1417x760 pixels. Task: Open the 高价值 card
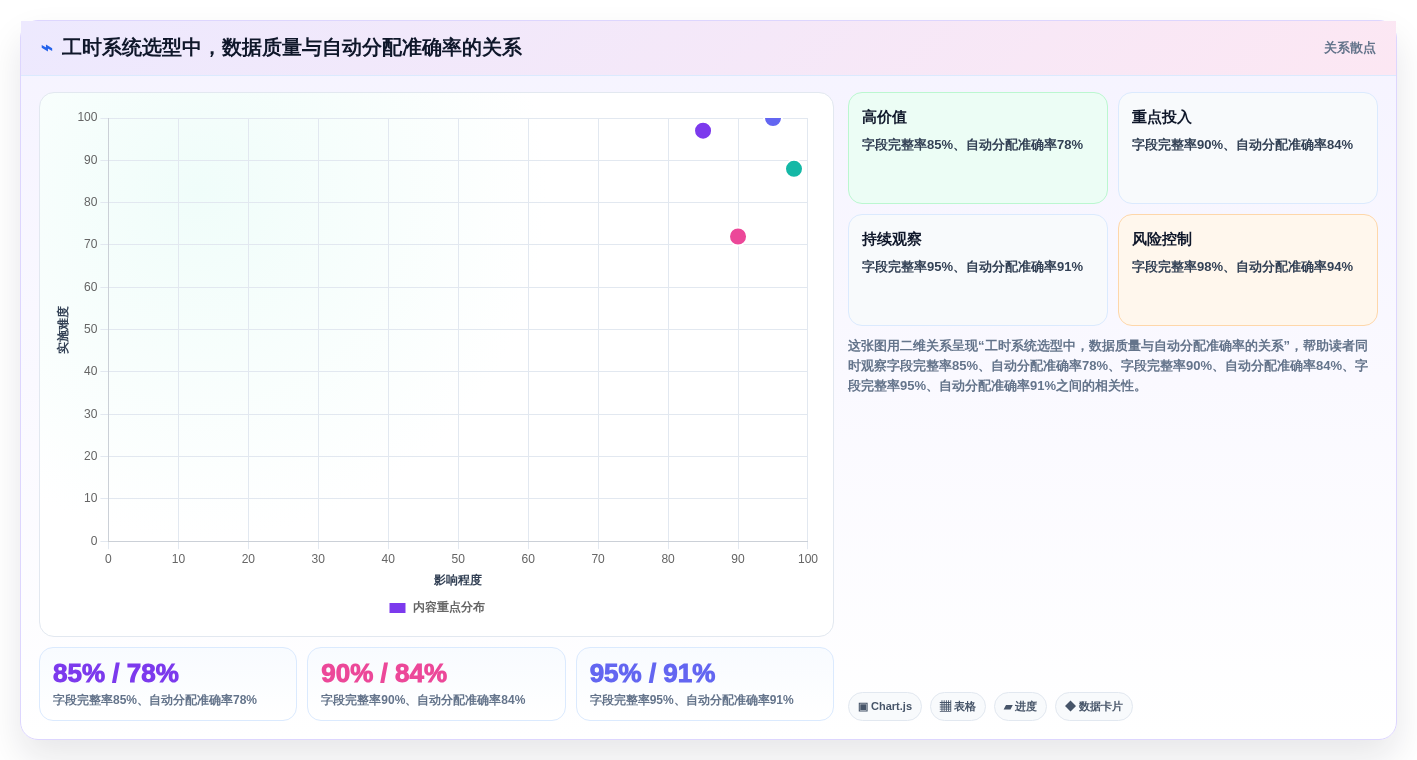(x=978, y=148)
